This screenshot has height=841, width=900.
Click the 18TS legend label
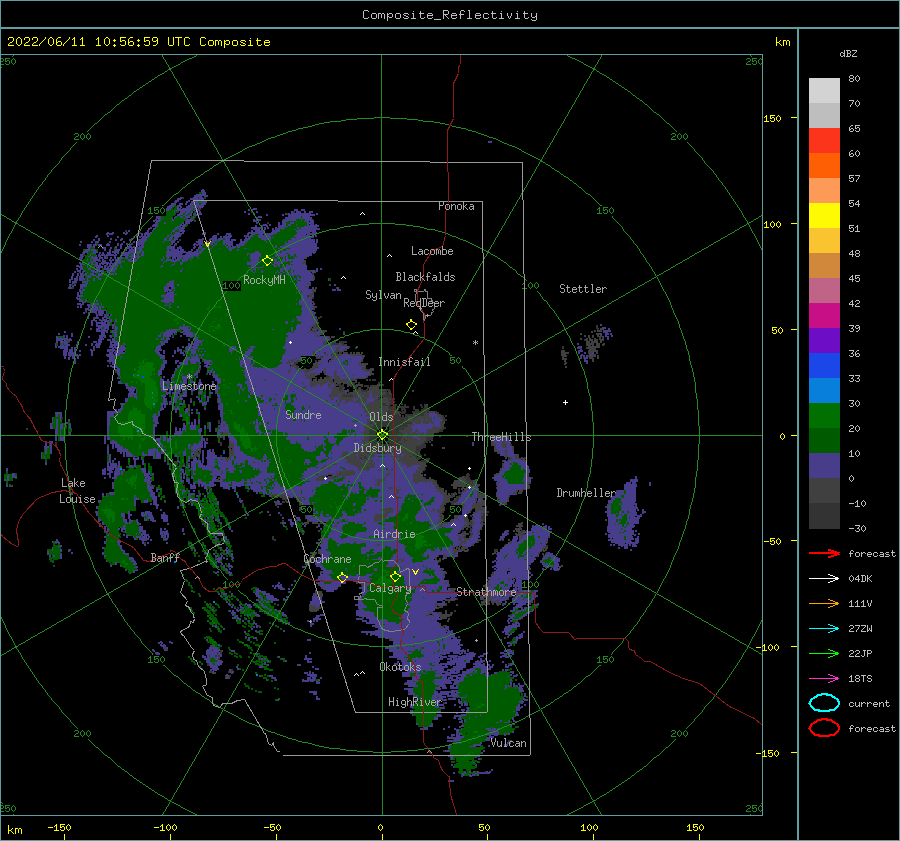[860, 679]
